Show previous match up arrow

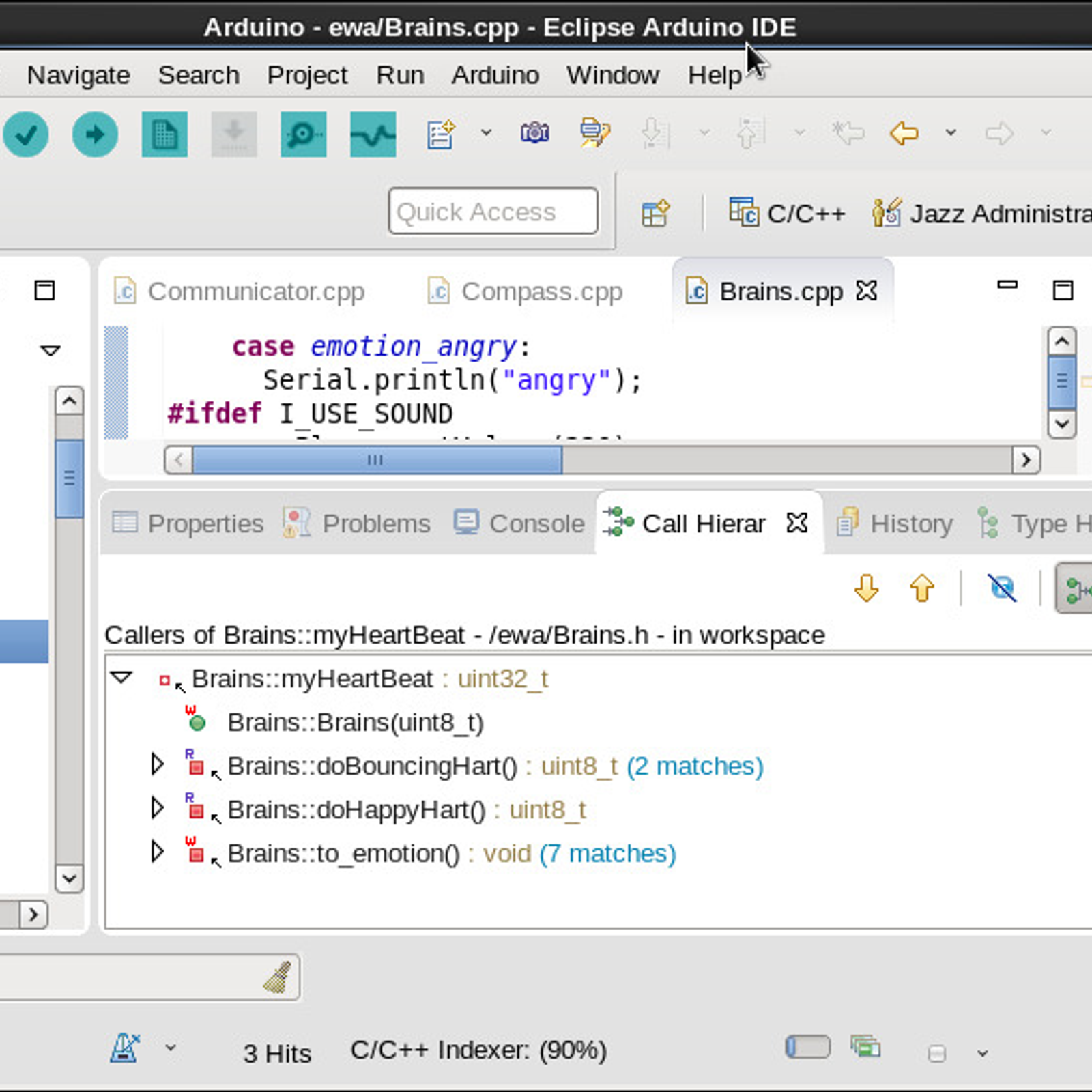(x=922, y=588)
